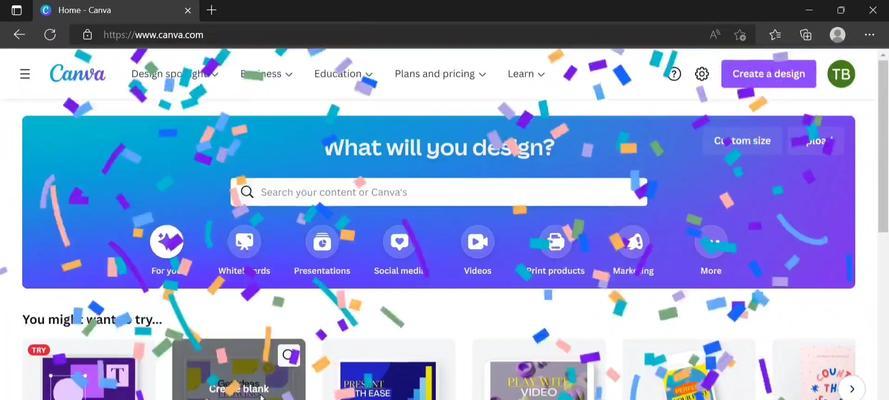The height and width of the screenshot is (400, 889).
Task: Expand the Plans and pricing dropdown
Action: [441, 74]
